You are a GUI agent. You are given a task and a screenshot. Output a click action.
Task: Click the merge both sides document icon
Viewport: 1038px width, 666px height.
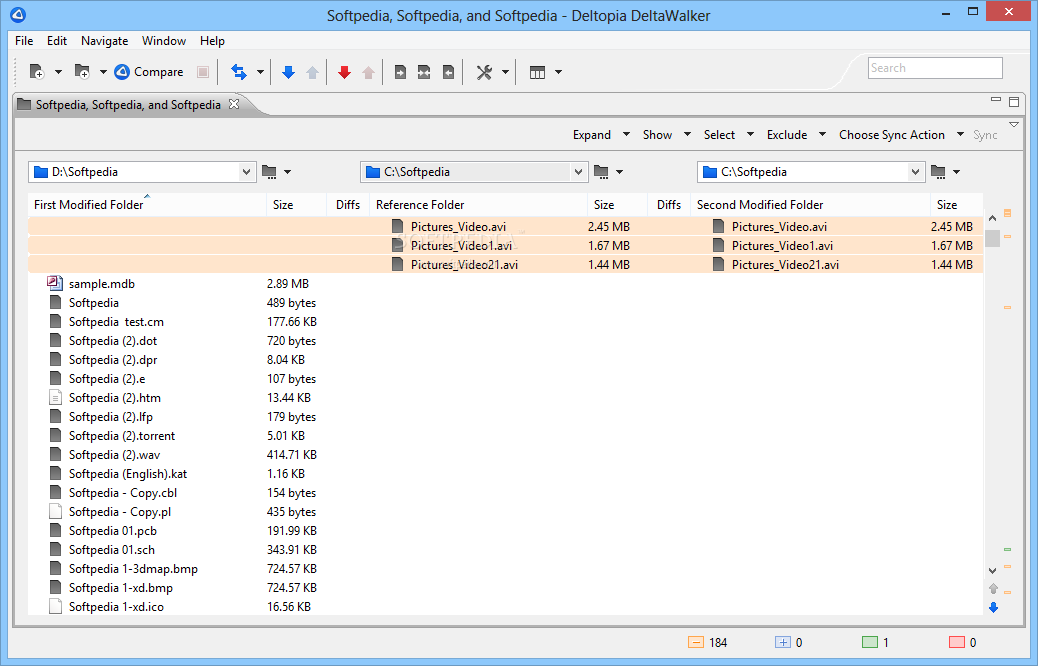(x=424, y=71)
